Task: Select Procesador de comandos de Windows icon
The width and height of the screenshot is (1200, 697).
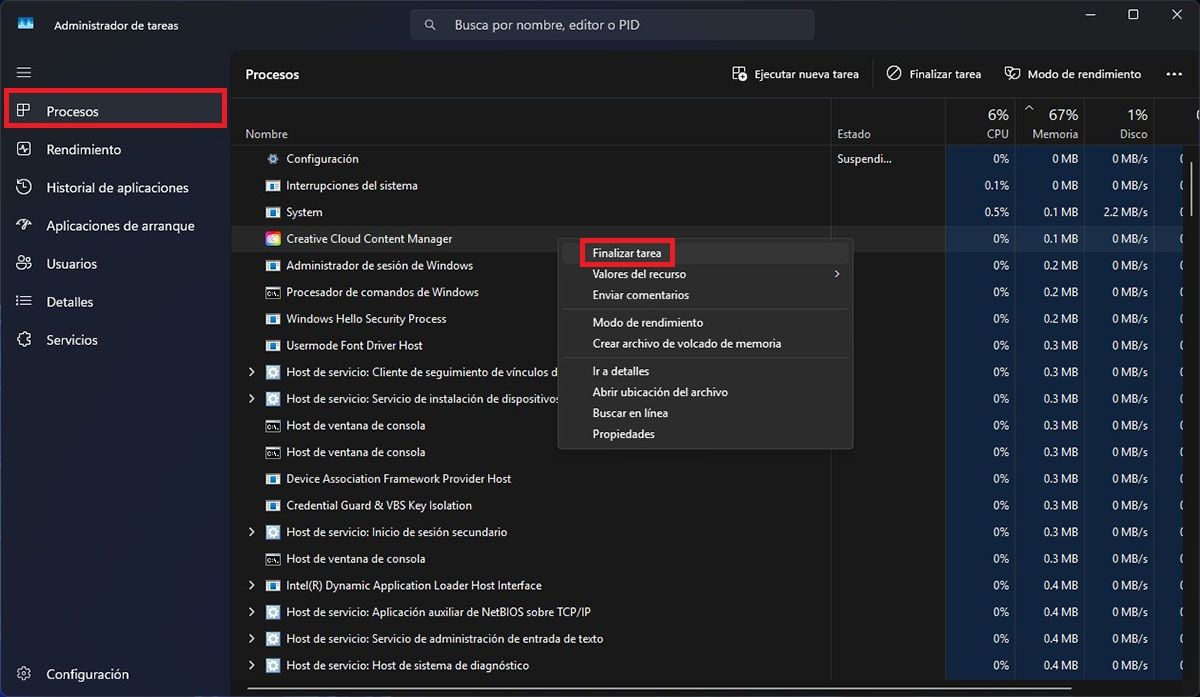Action: [273, 292]
